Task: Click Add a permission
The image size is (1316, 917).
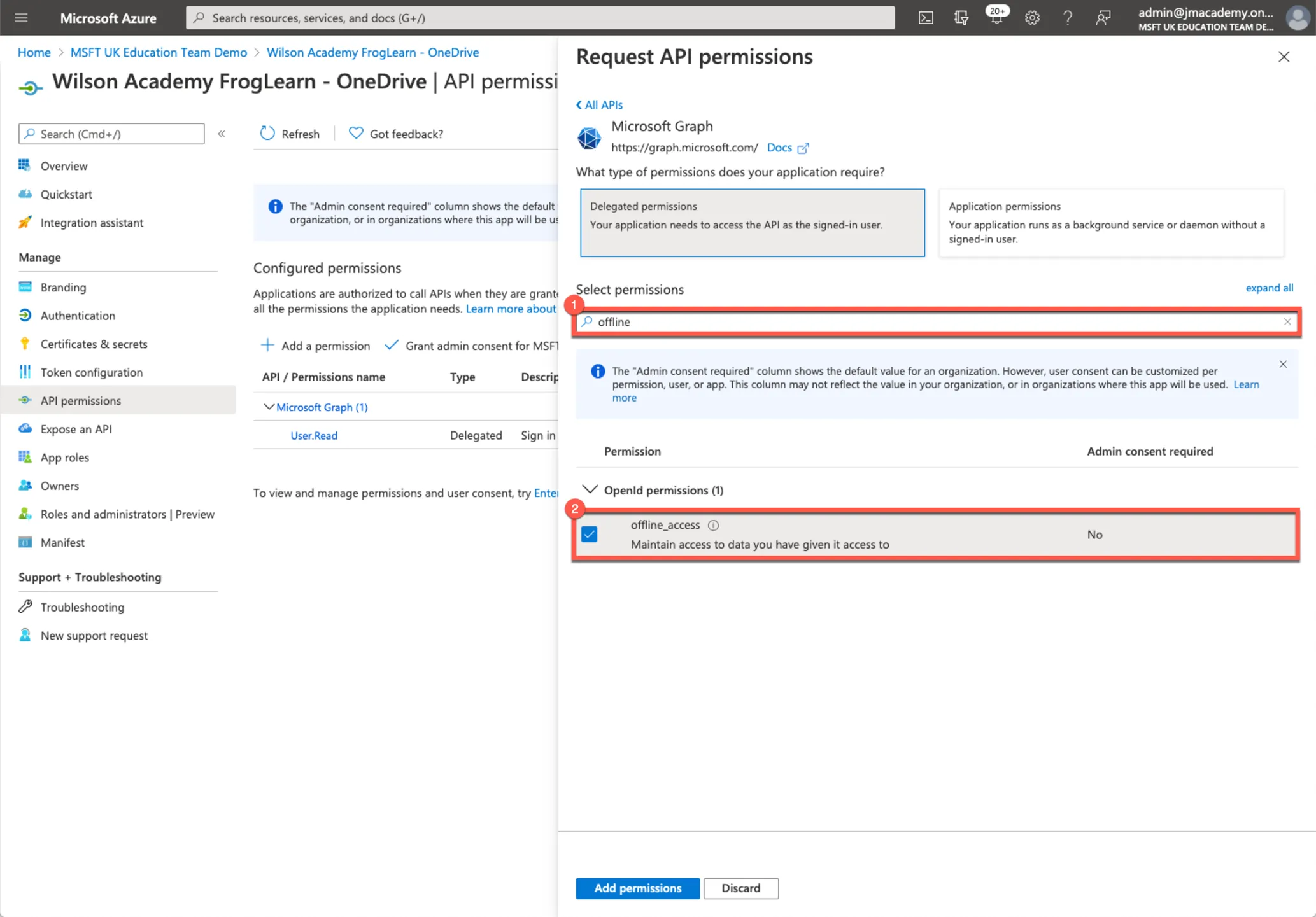Action: 315,346
